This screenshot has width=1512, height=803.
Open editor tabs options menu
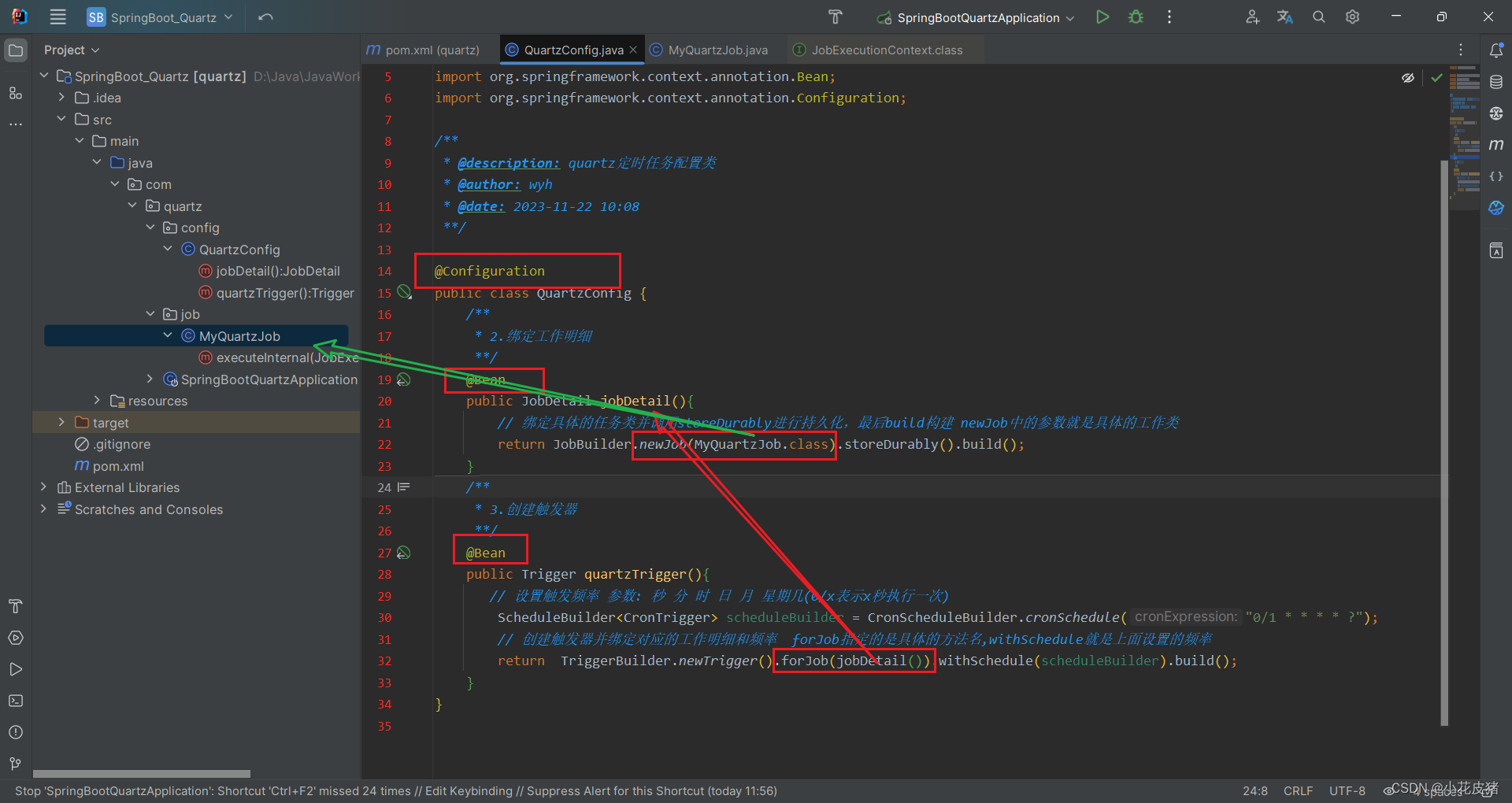tap(1461, 50)
